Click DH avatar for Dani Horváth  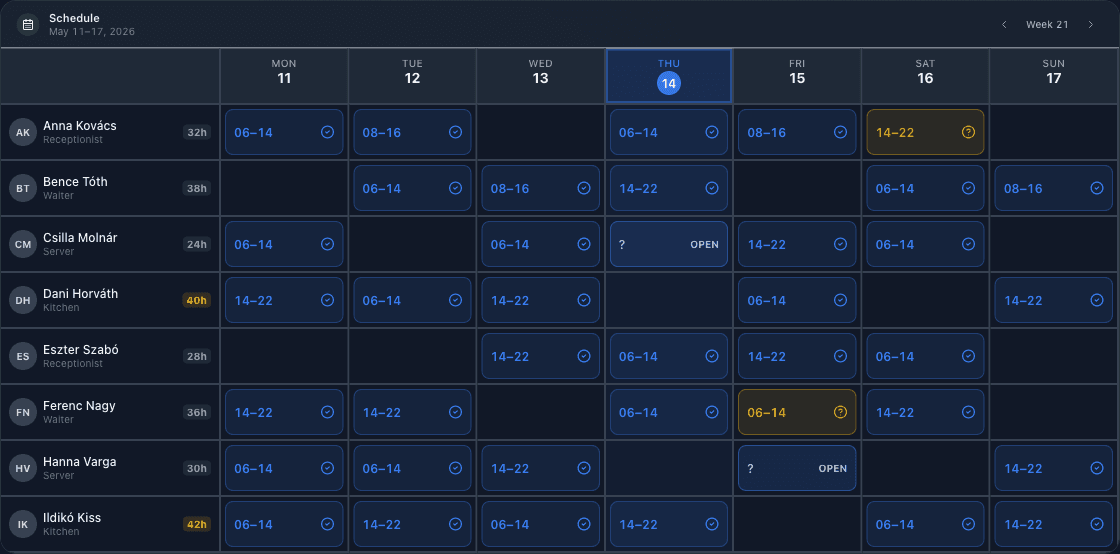23,300
